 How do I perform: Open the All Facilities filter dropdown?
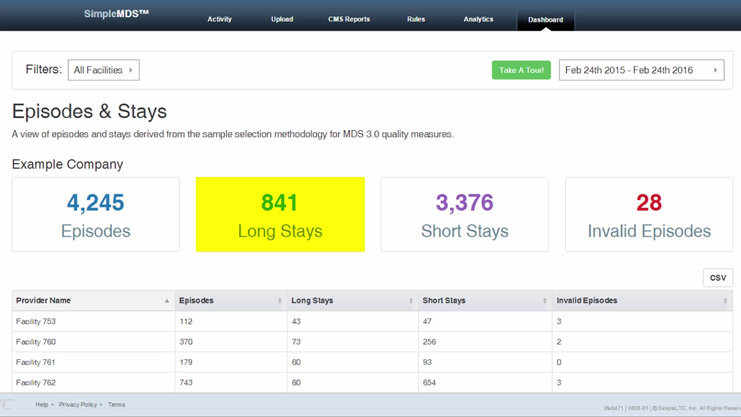pos(103,70)
